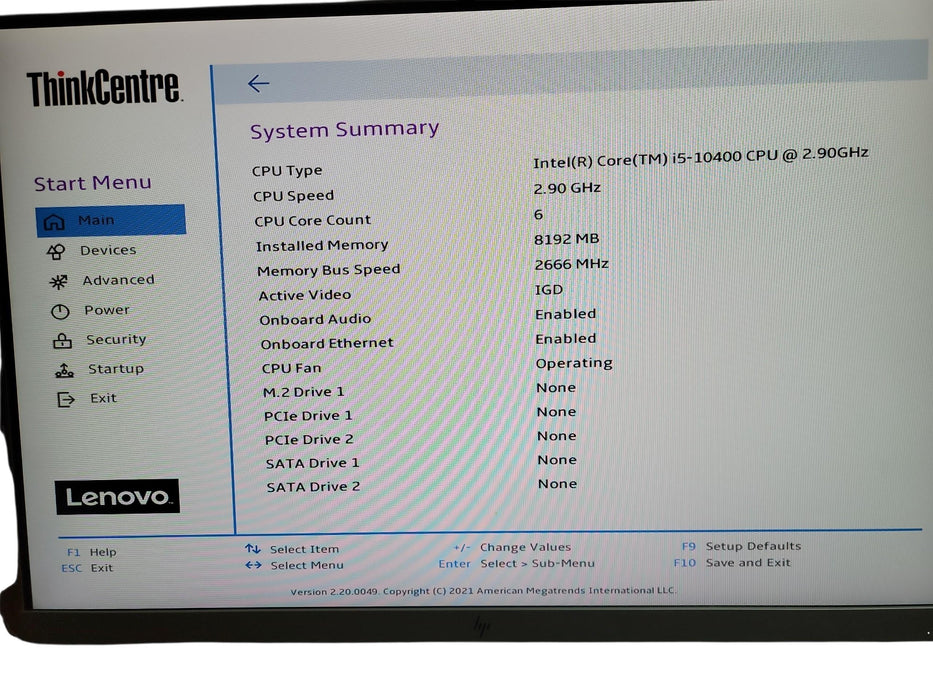Click F10 Save and Exit
This screenshot has height=700, width=933.
click(x=732, y=562)
